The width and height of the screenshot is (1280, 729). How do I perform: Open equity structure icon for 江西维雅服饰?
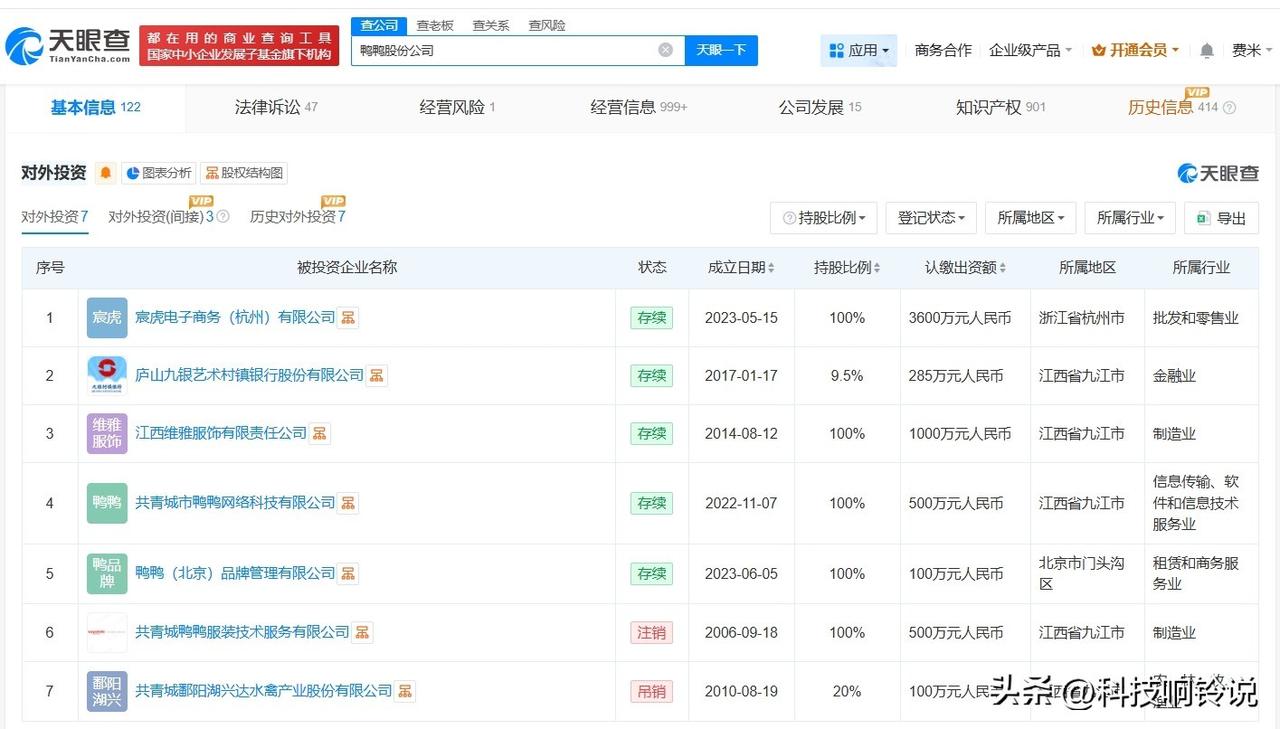click(319, 434)
